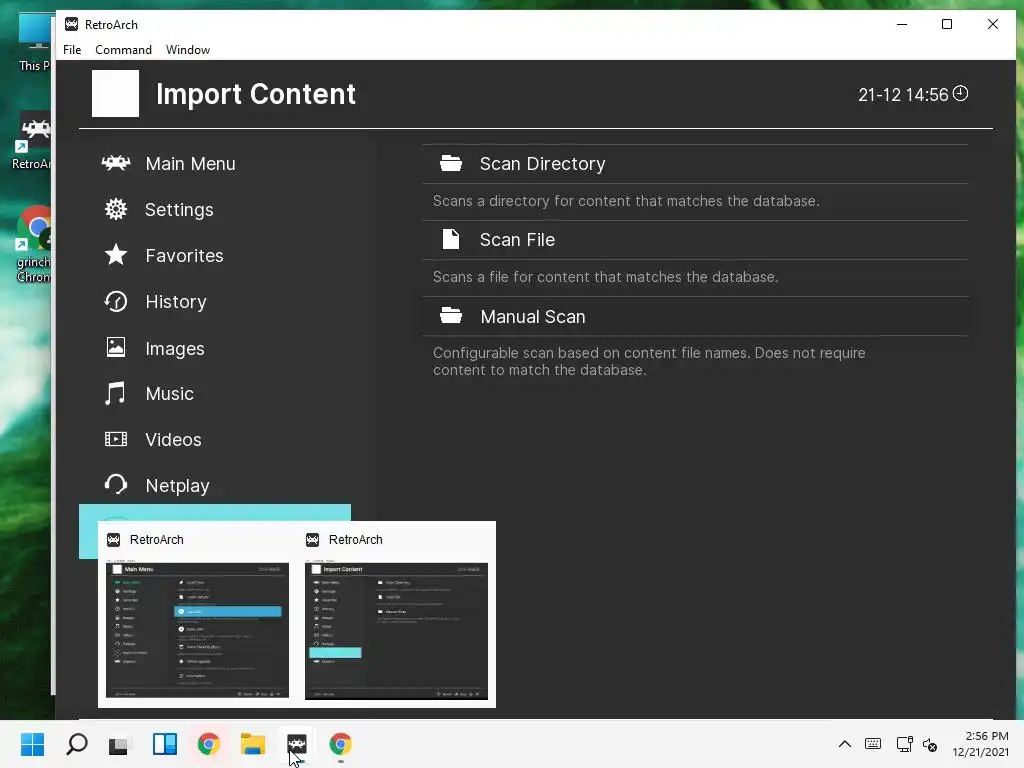The width and height of the screenshot is (1024, 768).
Task: Select Main Menu label in sidebar
Action: (x=191, y=164)
